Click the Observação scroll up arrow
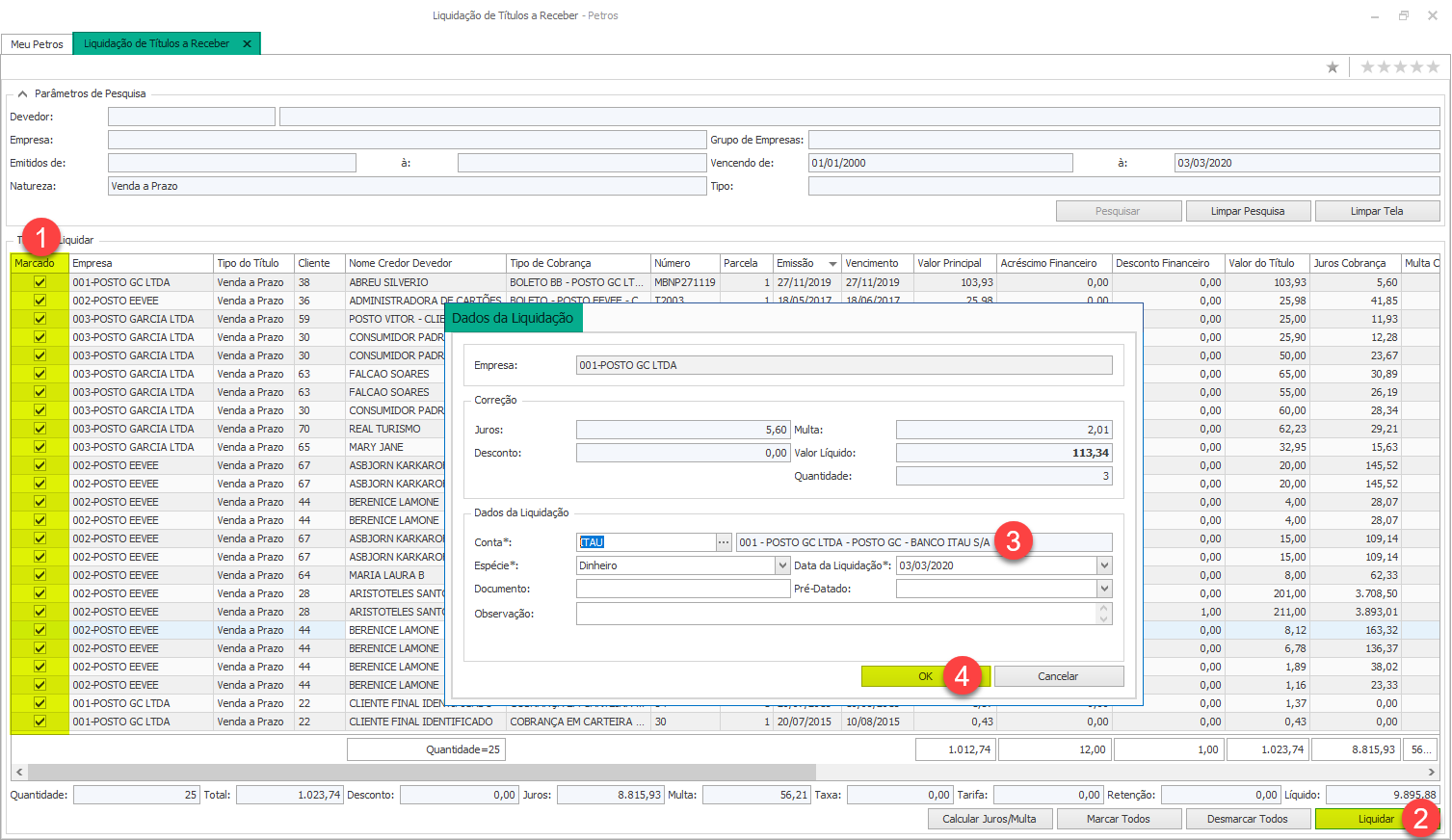Screen dimensions: 1452x840 click(x=1104, y=608)
